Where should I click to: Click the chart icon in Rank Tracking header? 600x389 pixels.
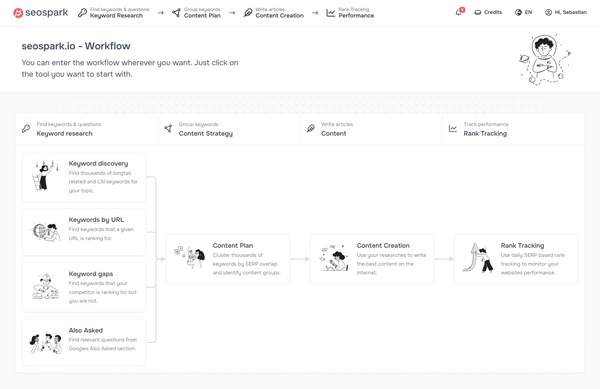(x=453, y=129)
